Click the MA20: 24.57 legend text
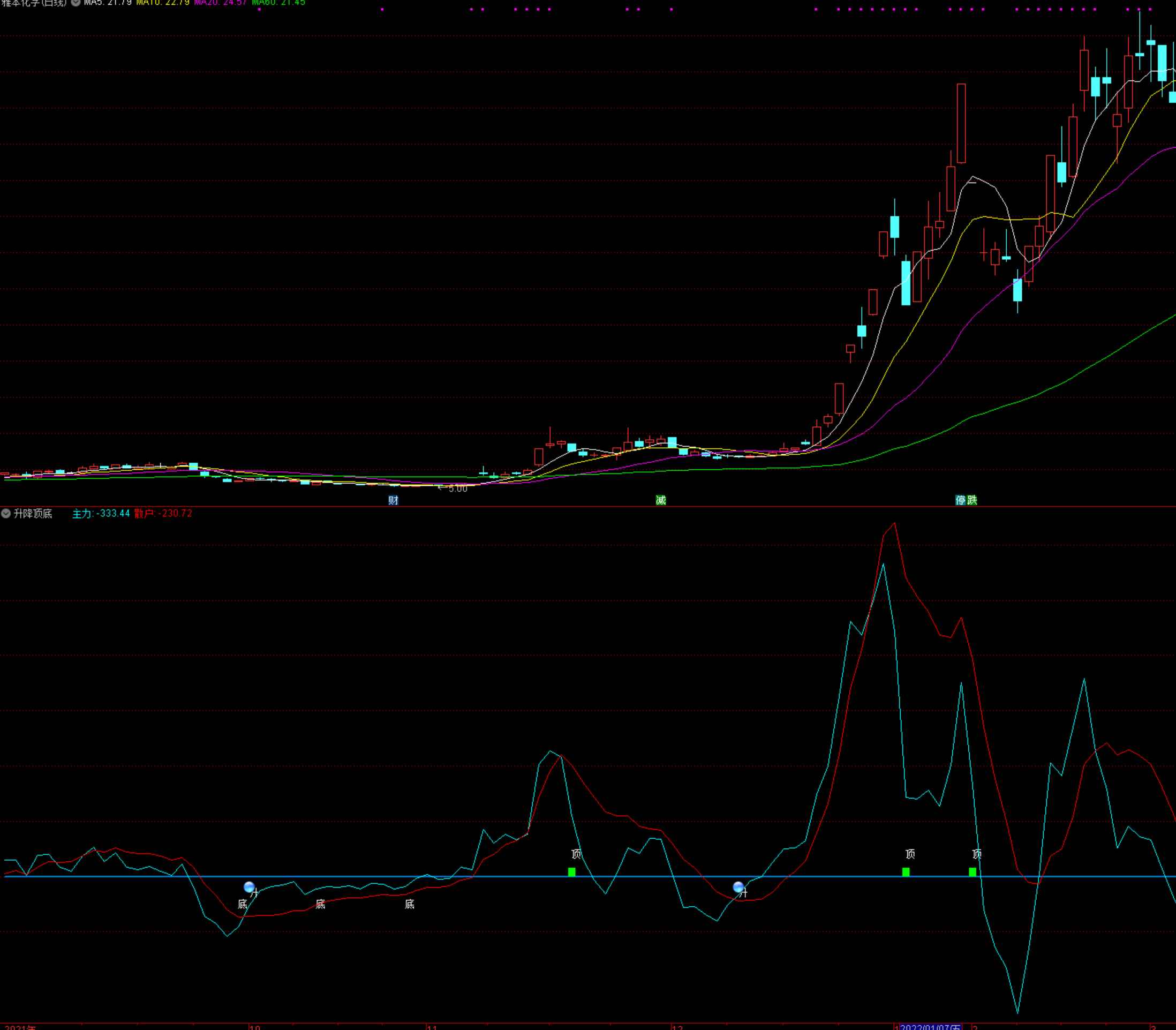This screenshot has height=1030, width=1176. 221,3
